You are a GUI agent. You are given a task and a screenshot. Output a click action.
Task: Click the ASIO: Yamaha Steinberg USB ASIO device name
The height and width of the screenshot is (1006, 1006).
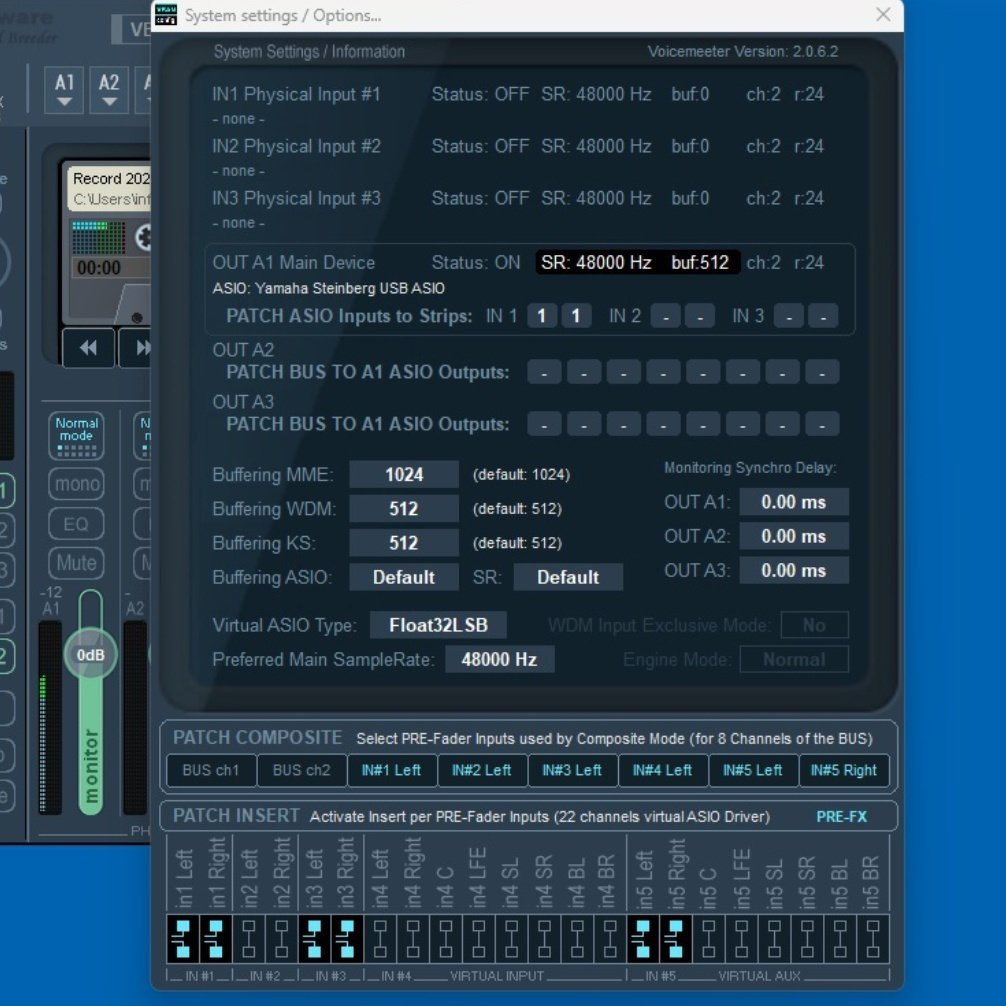(x=328, y=289)
